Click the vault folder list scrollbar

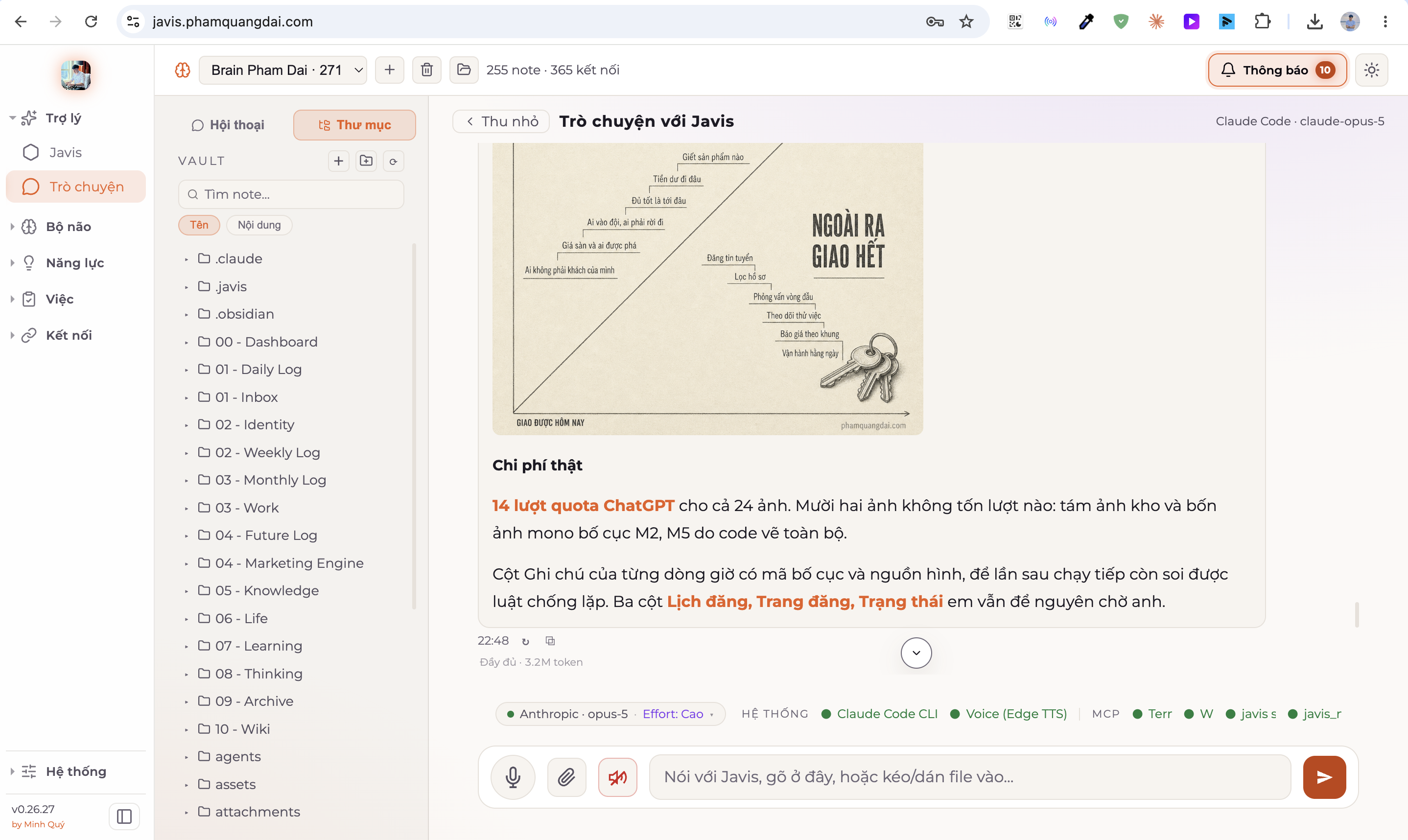pos(414,426)
